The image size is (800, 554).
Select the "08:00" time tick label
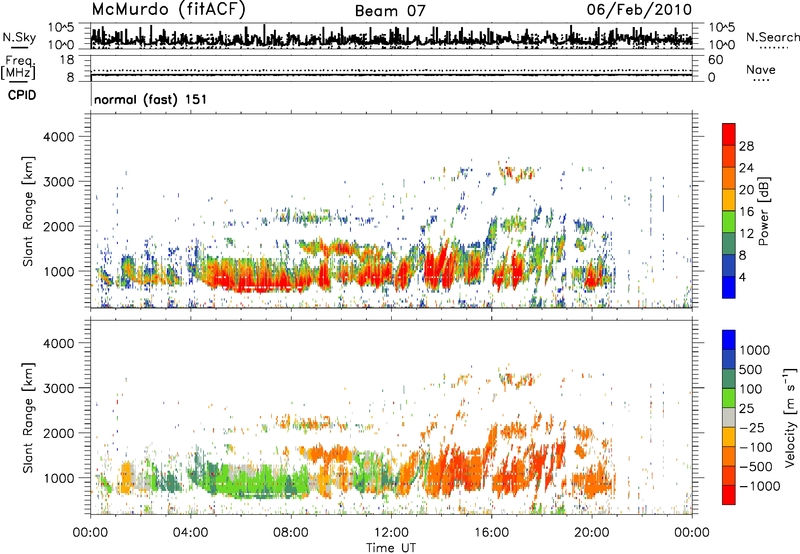pyautogui.click(x=291, y=533)
